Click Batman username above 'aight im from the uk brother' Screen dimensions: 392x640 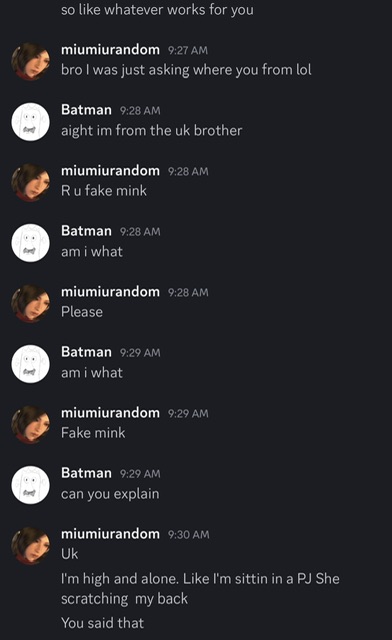[86, 110]
